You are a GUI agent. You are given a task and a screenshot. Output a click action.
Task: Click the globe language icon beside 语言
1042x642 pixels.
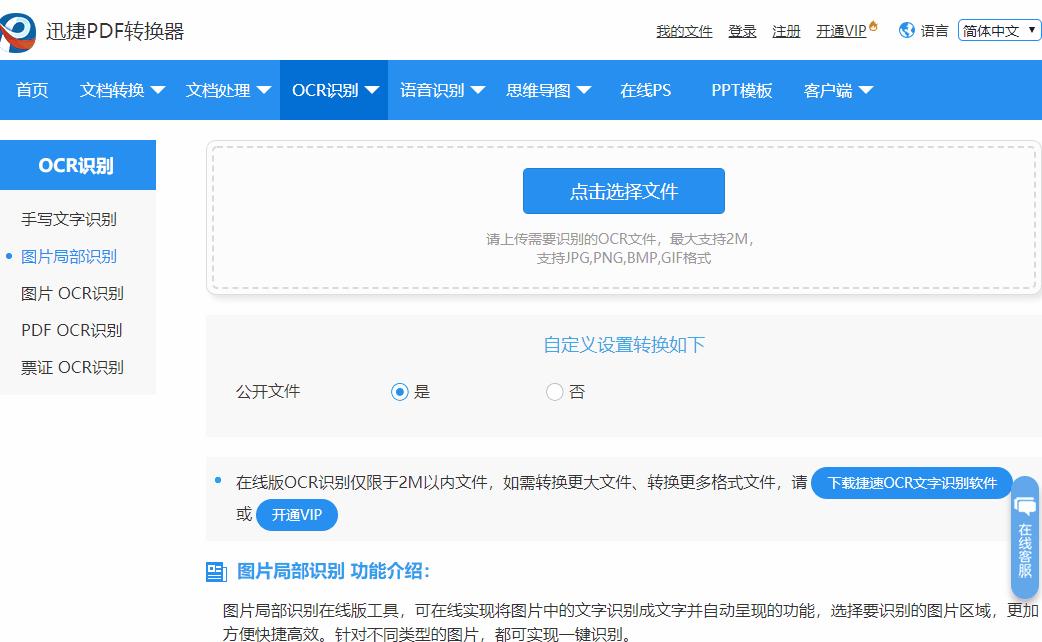pyautogui.click(x=908, y=30)
